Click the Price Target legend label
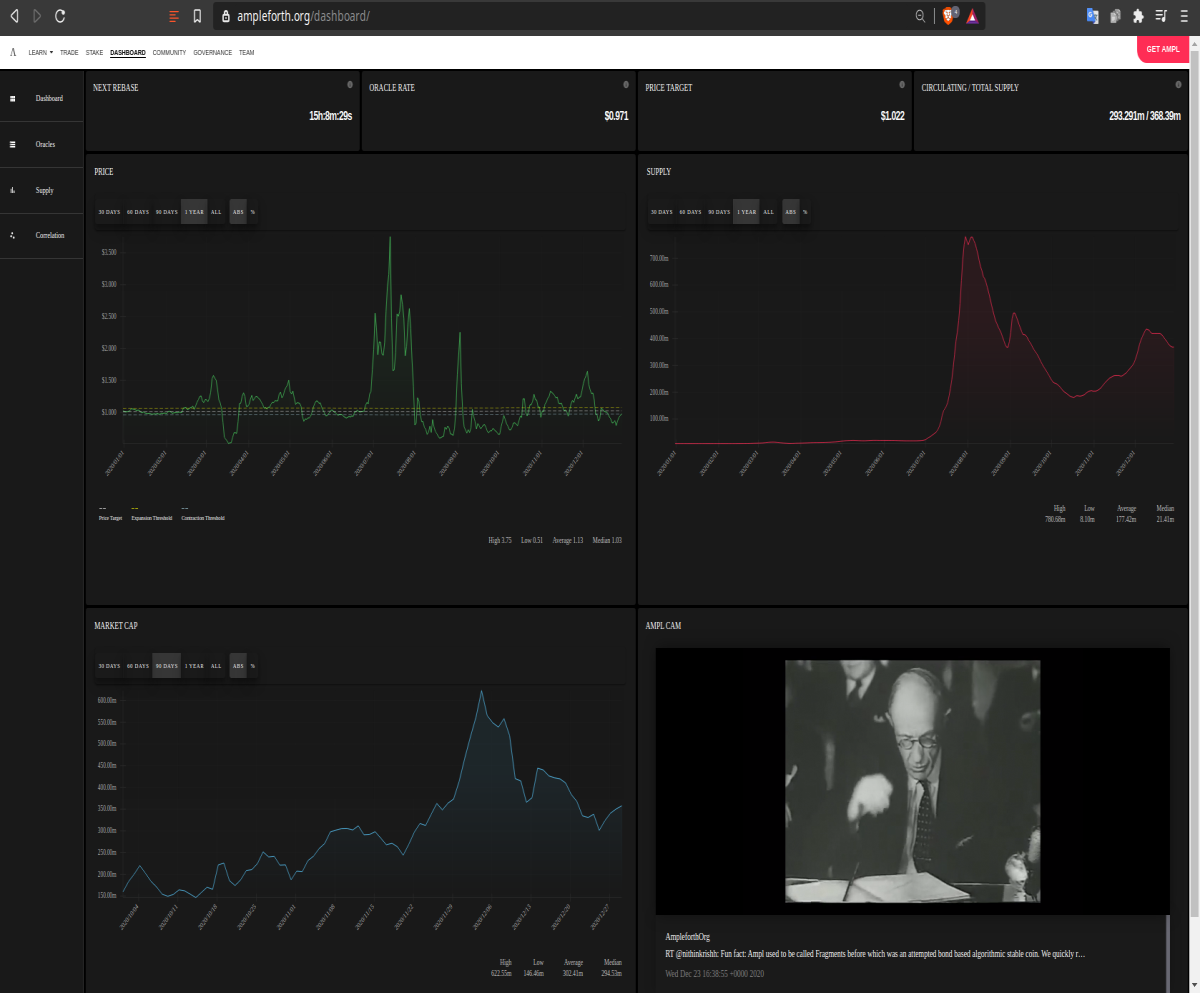This screenshot has width=1200, height=993. [x=109, y=518]
